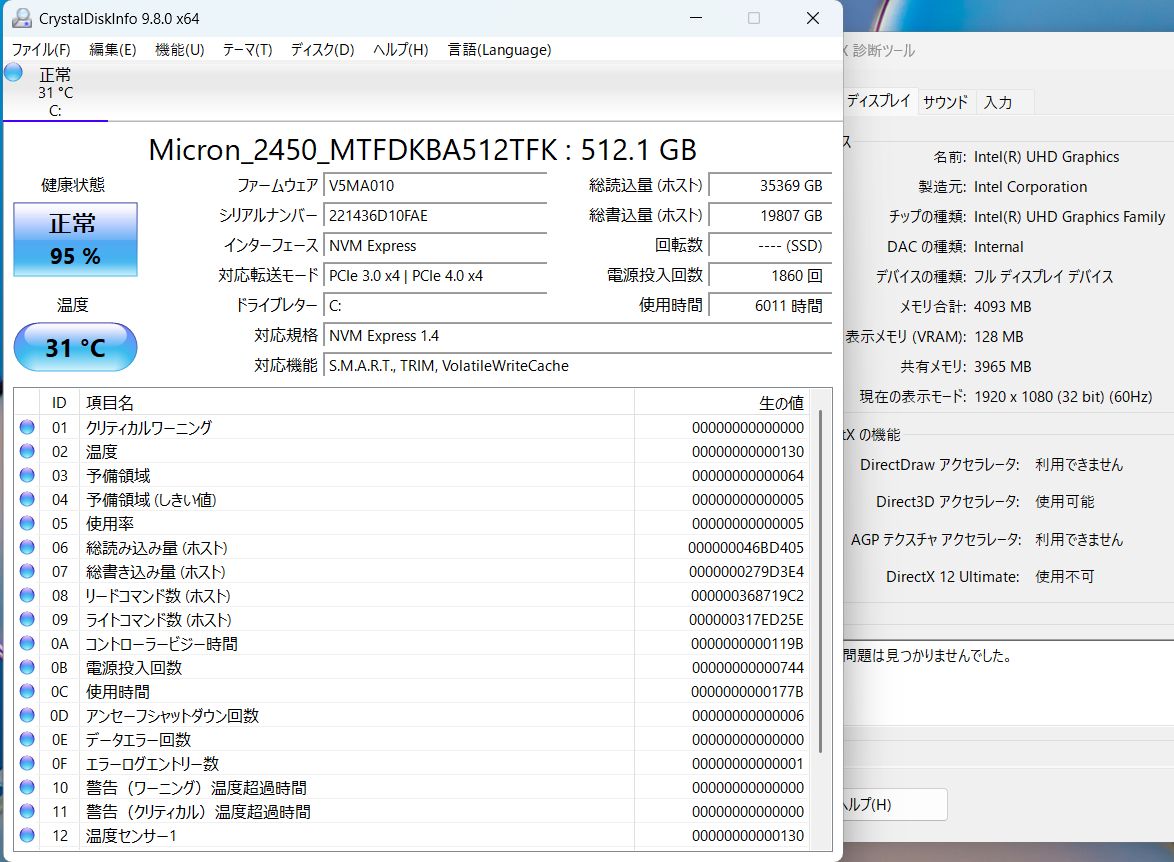This screenshot has width=1174, height=862.
Task: Click rotation rate value ---- (SSD)
Action: click(770, 246)
